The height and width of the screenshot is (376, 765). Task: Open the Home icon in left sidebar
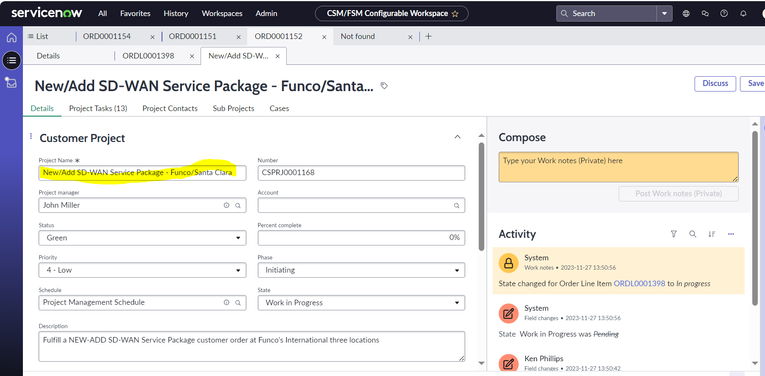coord(11,38)
